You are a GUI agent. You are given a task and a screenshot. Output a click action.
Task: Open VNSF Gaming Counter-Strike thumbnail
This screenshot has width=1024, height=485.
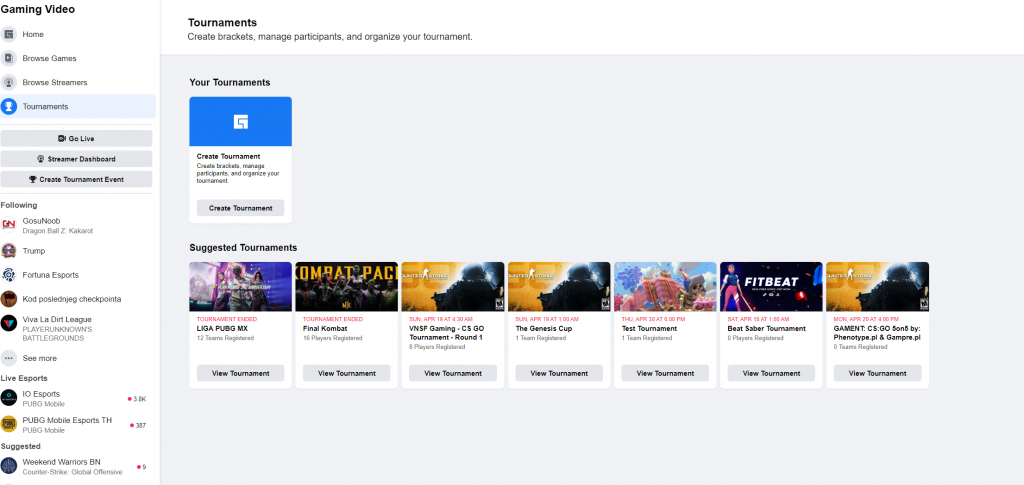point(453,287)
